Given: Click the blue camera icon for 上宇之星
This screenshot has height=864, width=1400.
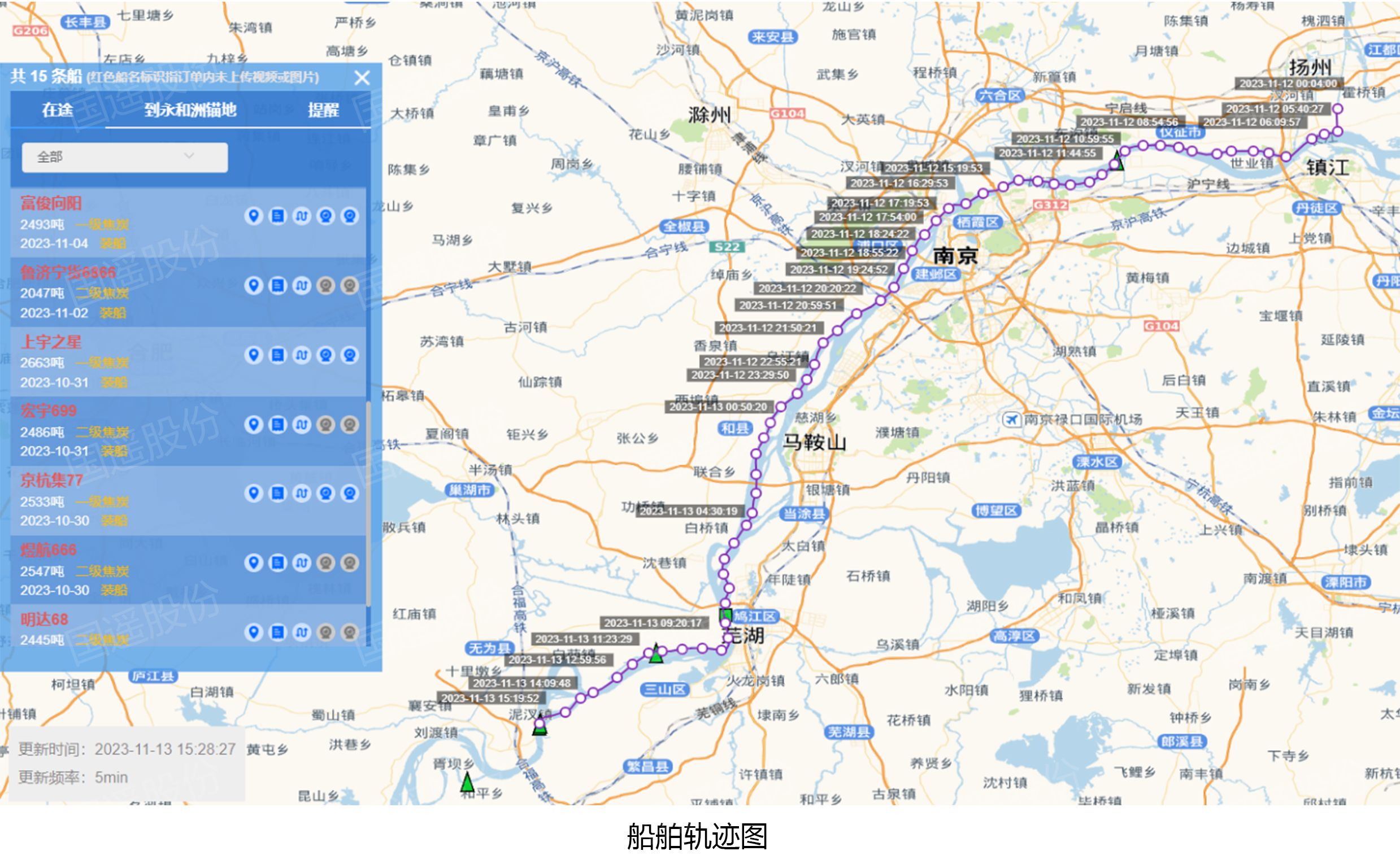Looking at the screenshot, I should 326,355.
